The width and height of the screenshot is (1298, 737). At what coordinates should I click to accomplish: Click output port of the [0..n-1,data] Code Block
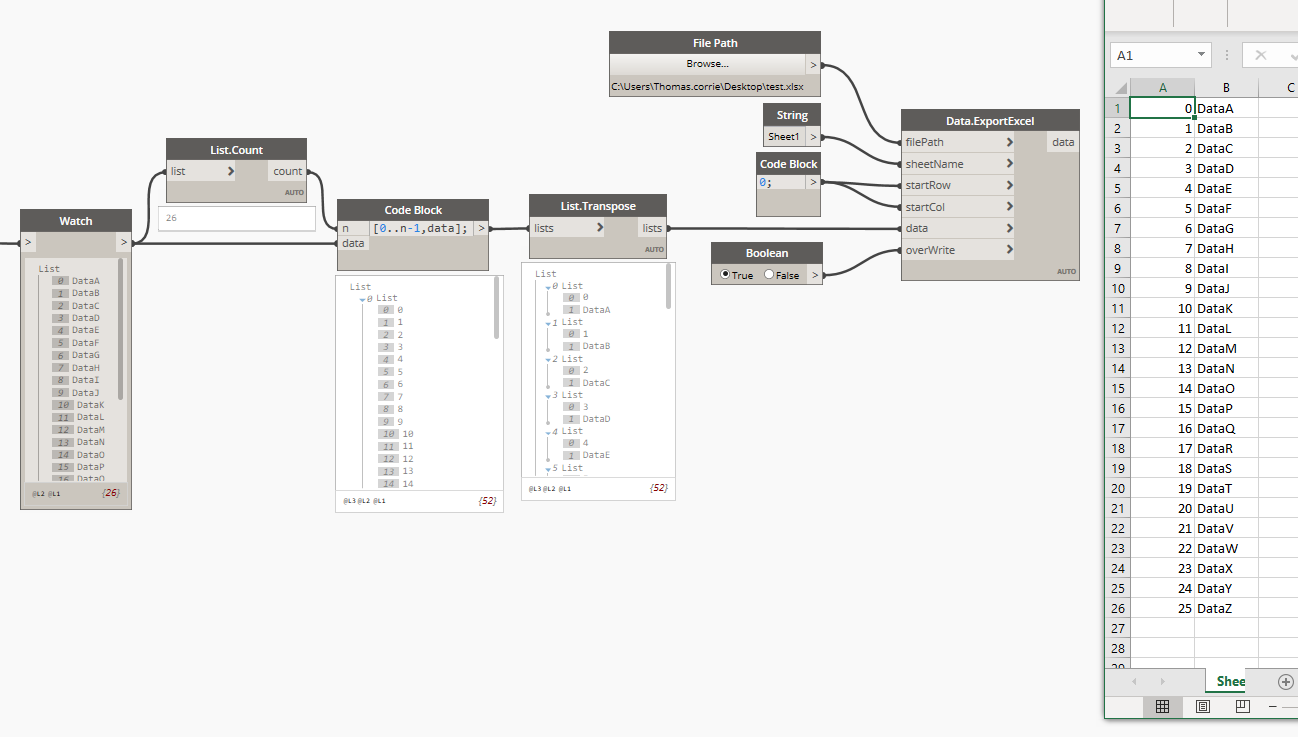(x=481, y=229)
